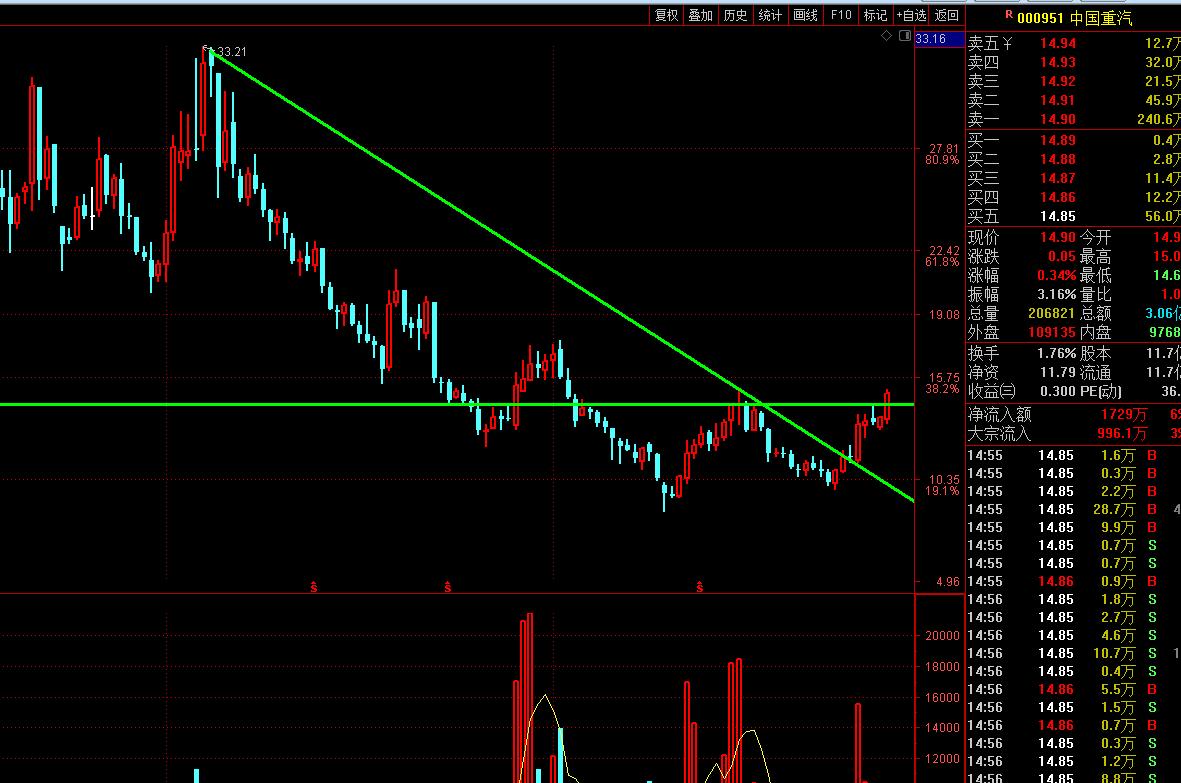Open the 历史 history view
Viewport: 1181px width, 783px height.
735,15
